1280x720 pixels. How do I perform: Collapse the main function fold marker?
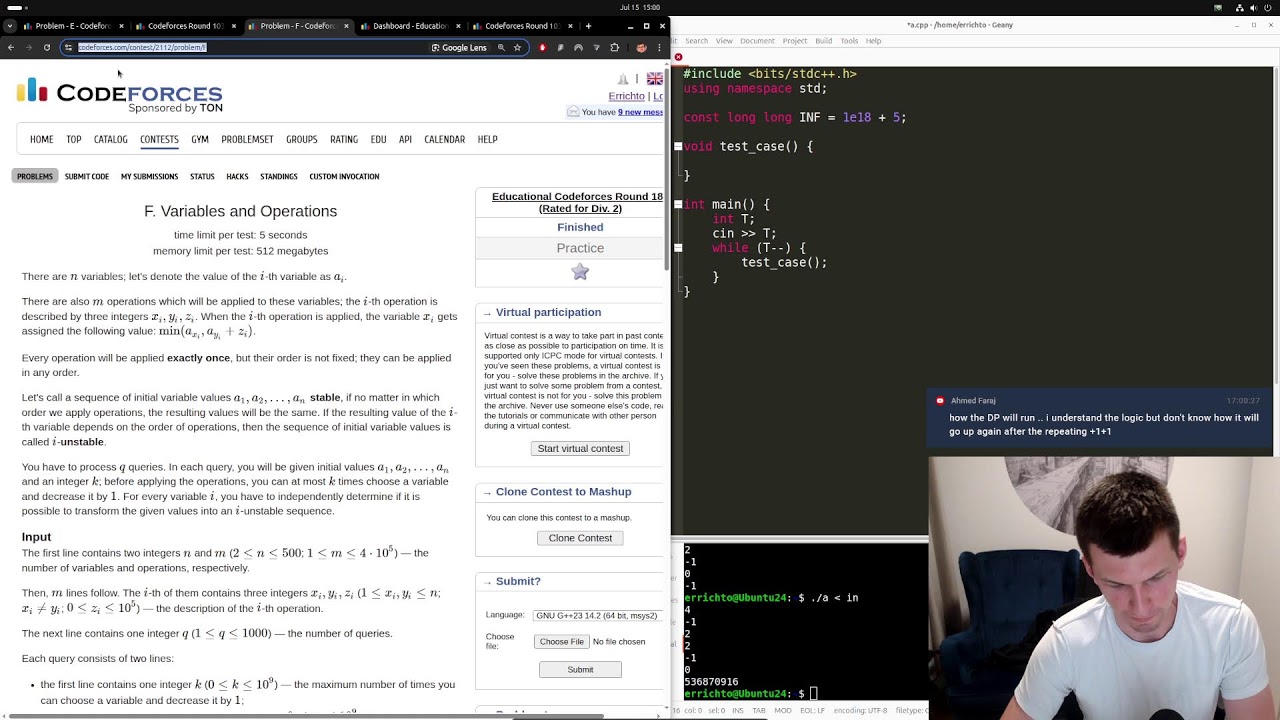coord(678,204)
